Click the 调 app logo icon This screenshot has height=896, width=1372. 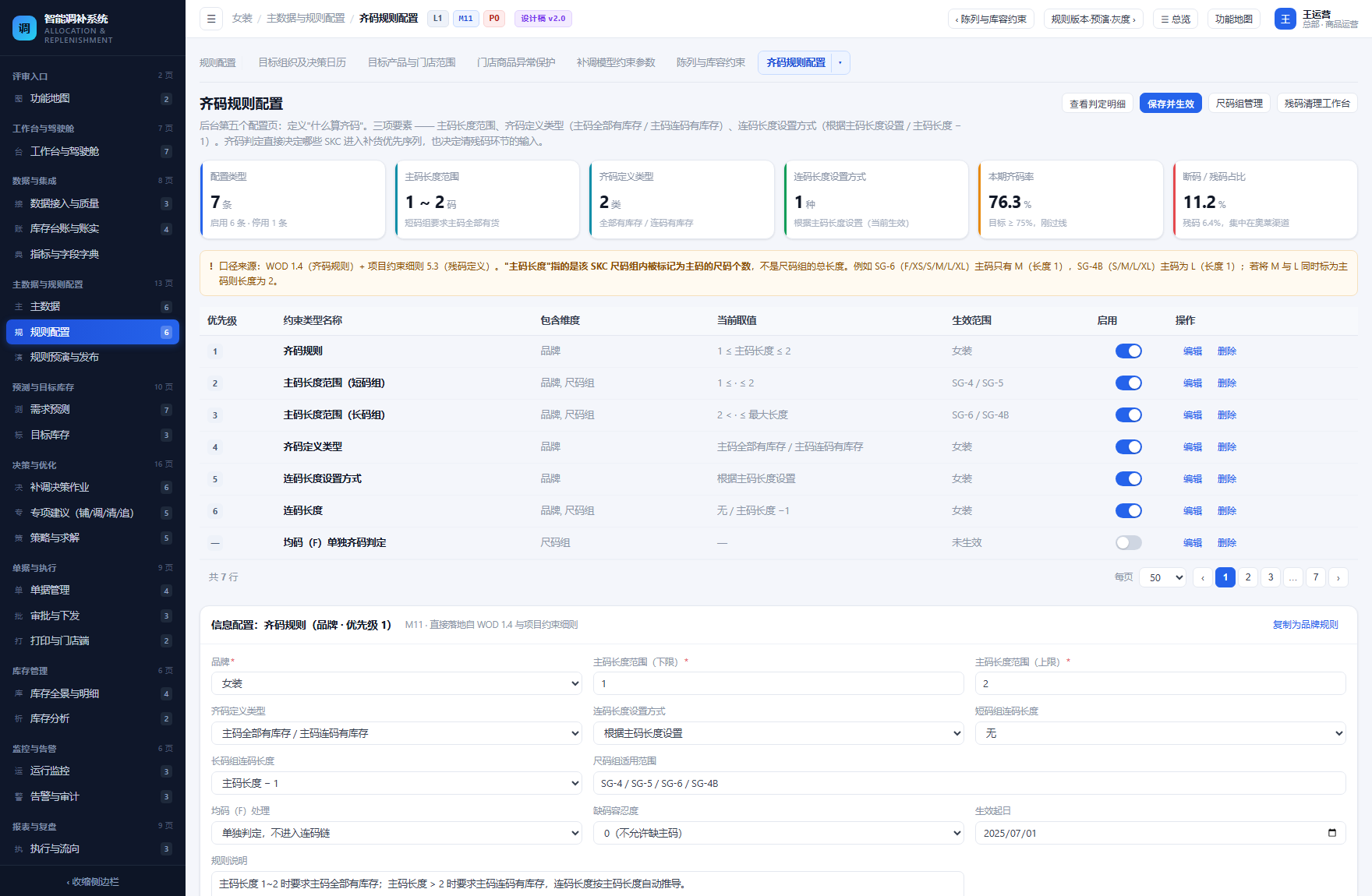coord(25,28)
